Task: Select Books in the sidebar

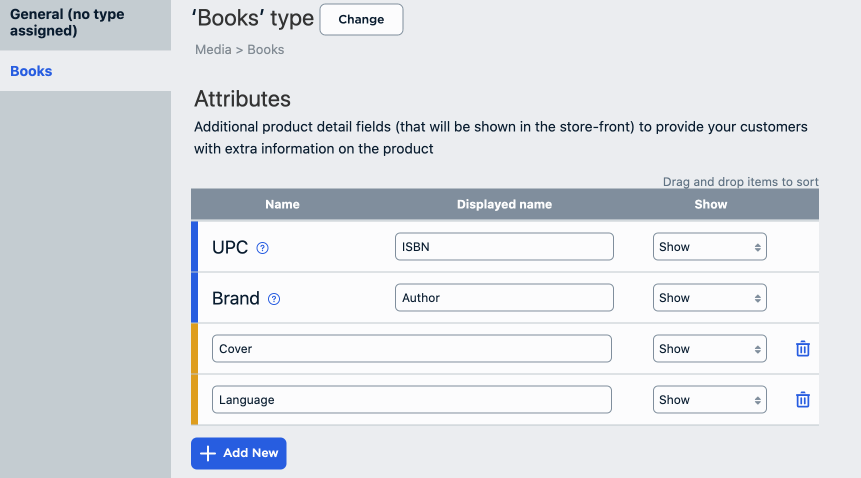Action: (31, 72)
